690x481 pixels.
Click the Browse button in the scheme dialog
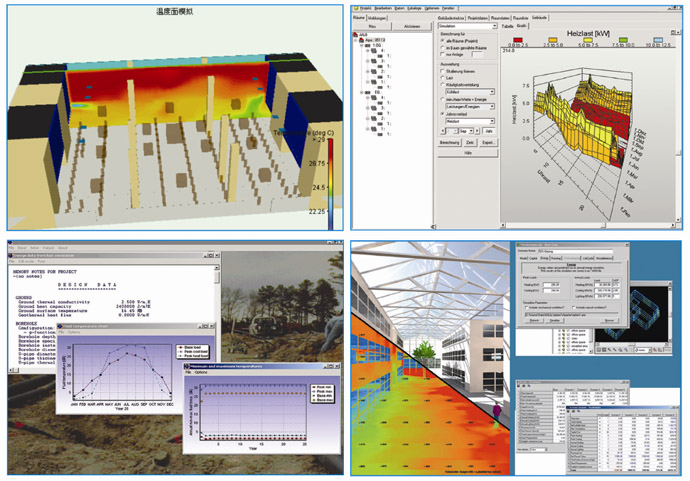tap(609, 320)
